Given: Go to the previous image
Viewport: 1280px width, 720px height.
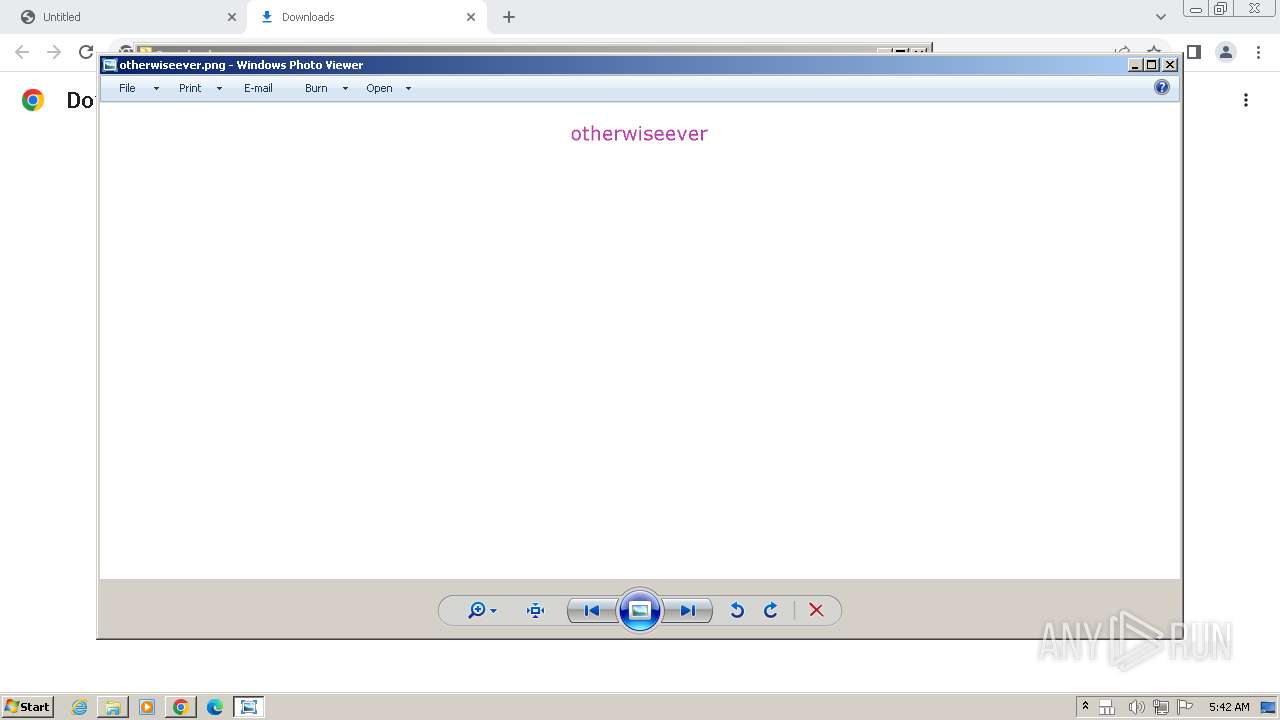Looking at the screenshot, I should click(592, 610).
